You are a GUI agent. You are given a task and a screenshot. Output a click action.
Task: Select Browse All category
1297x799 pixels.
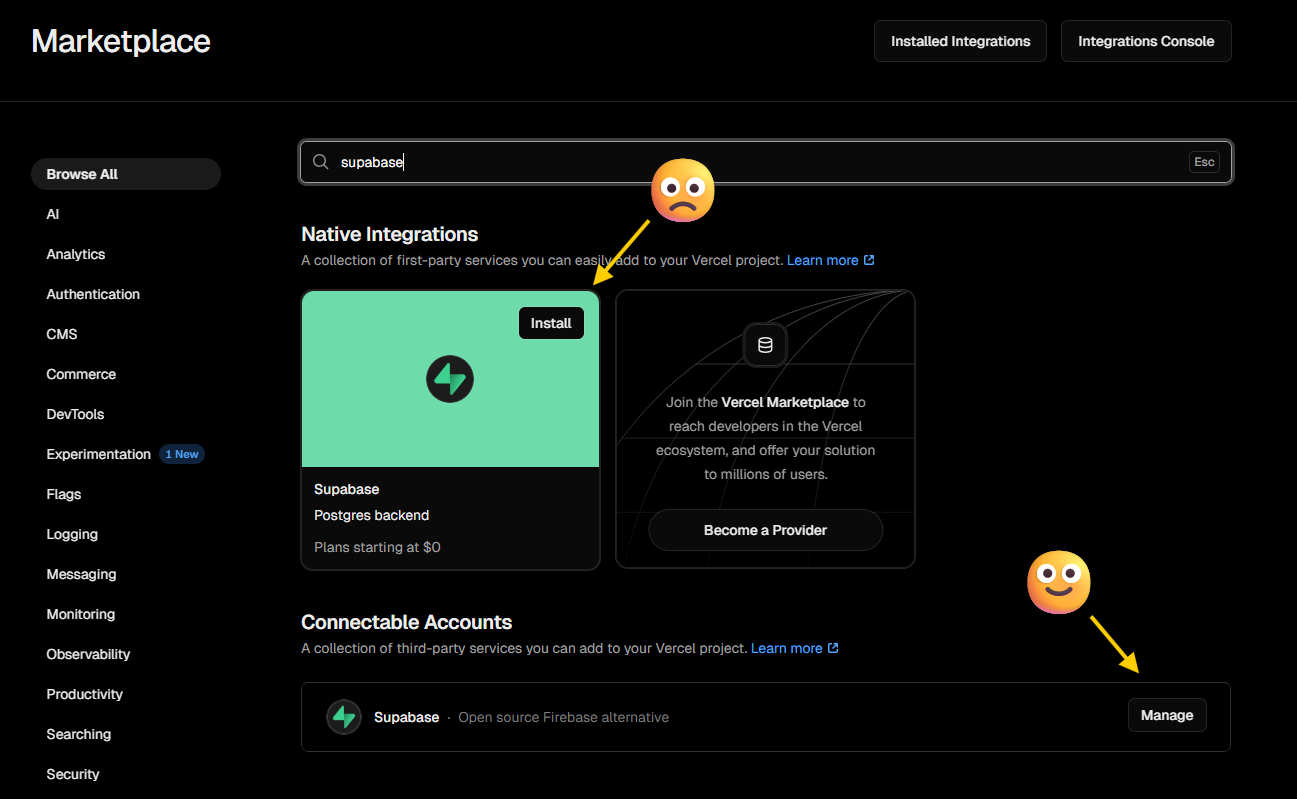(x=126, y=174)
